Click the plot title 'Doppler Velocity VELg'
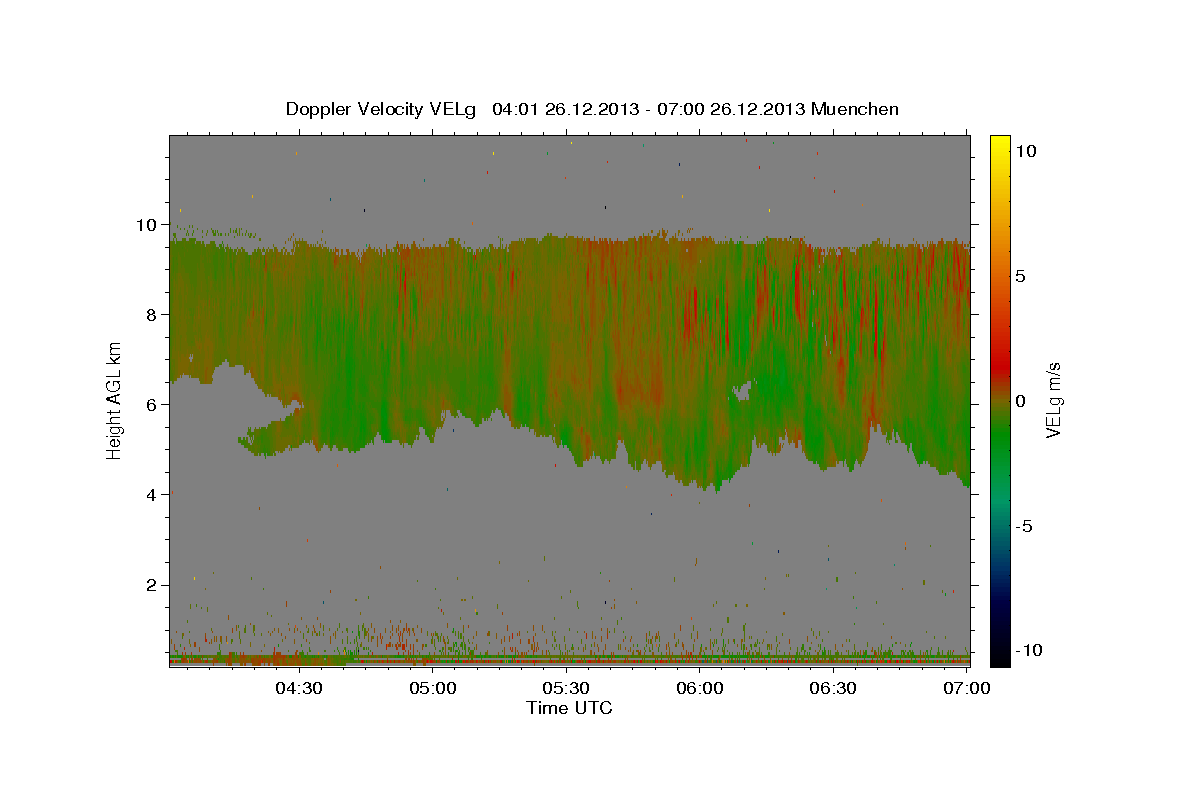 (x=382, y=109)
